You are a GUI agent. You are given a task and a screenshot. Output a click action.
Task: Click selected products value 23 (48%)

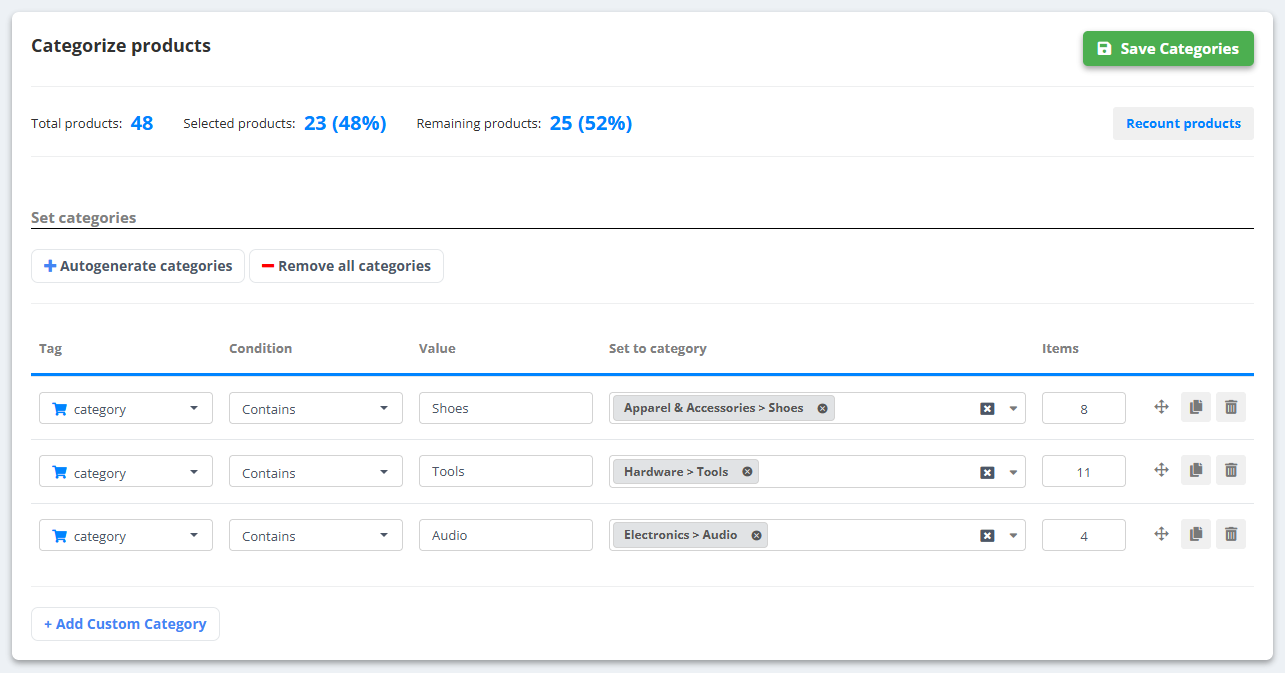point(345,123)
